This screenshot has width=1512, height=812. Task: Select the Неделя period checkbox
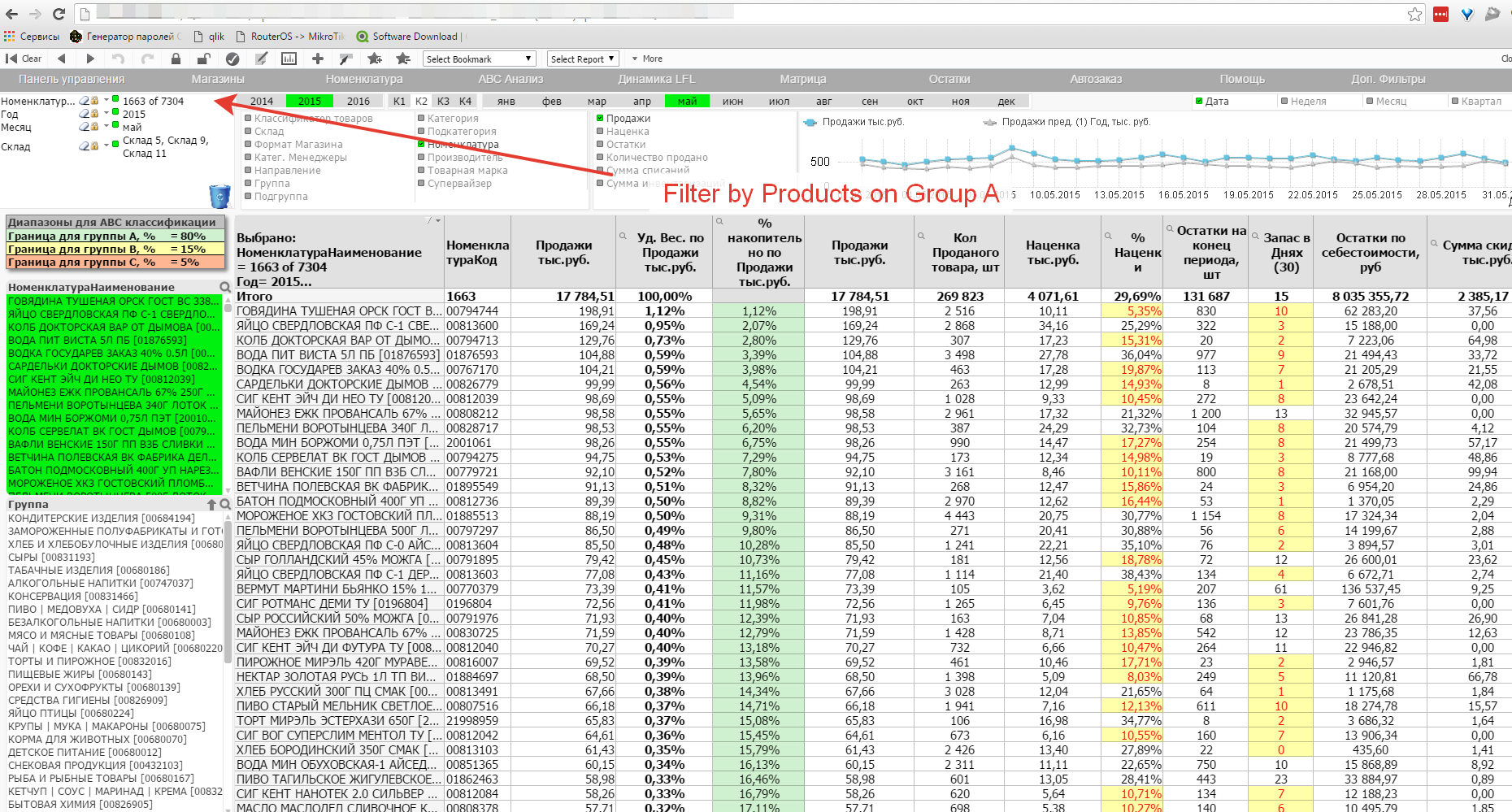pos(1284,102)
